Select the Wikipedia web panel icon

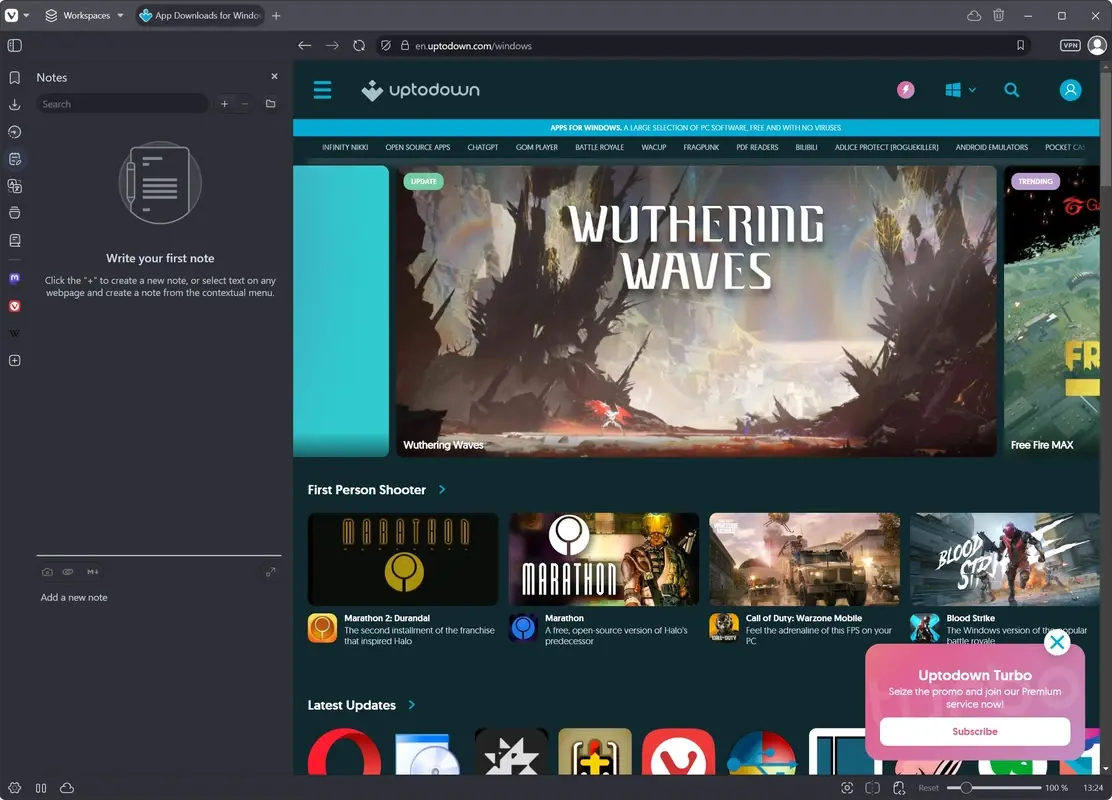14,333
